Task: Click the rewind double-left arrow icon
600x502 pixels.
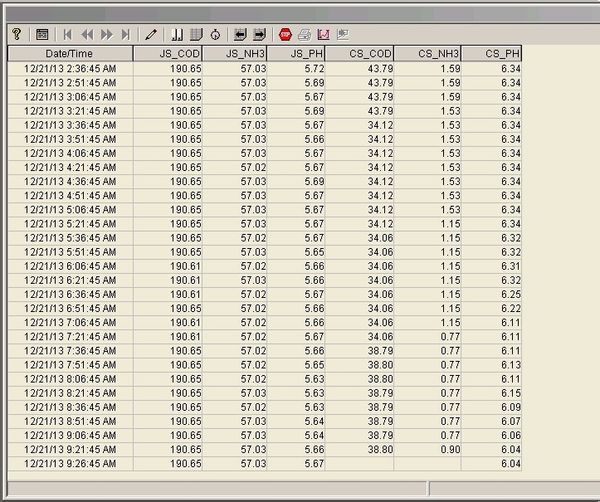Action: [x=87, y=35]
